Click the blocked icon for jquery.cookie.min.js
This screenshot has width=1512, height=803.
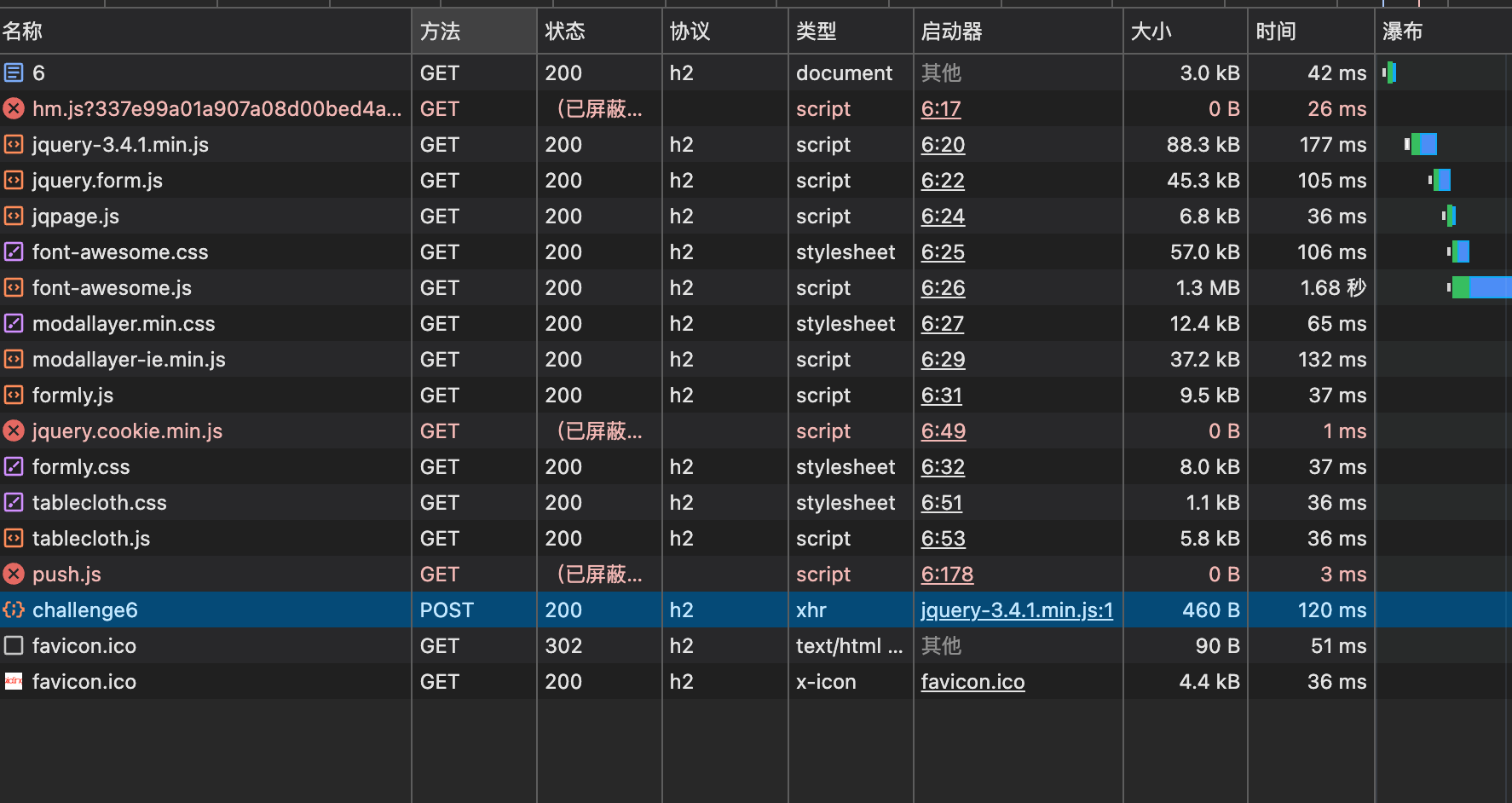coord(14,431)
